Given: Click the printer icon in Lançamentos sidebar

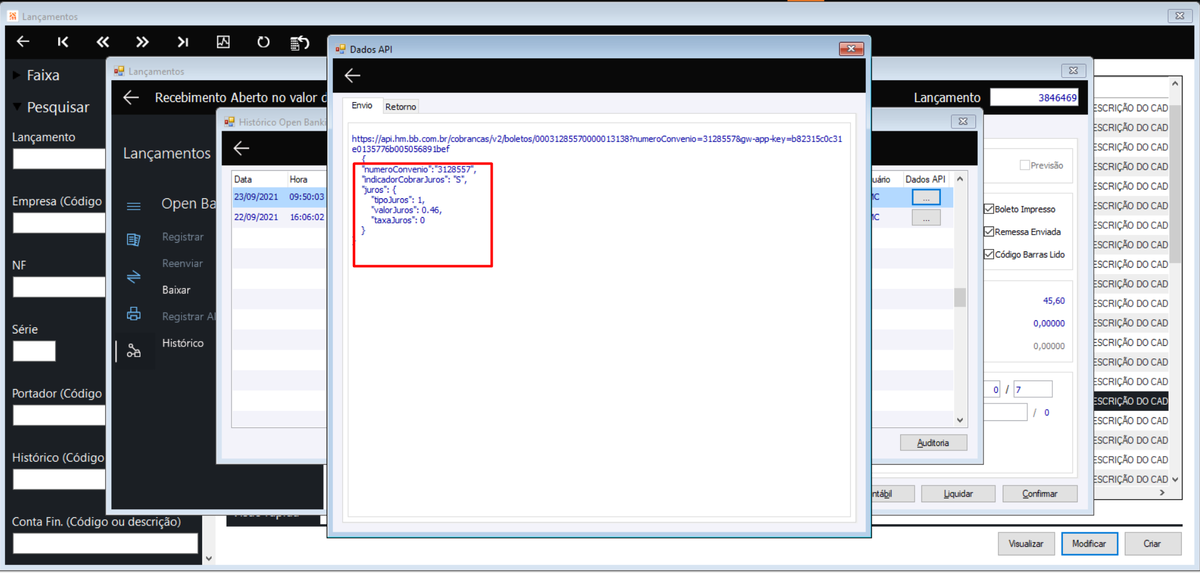Looking at the screenshot, I should (x=134, y=313).
